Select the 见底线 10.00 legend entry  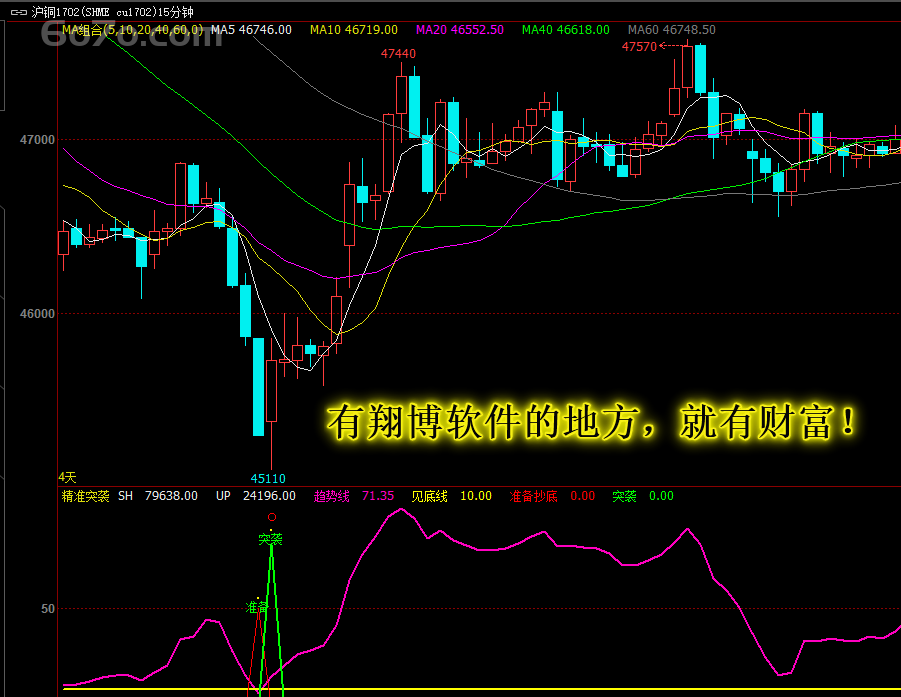tap(452, 496)
